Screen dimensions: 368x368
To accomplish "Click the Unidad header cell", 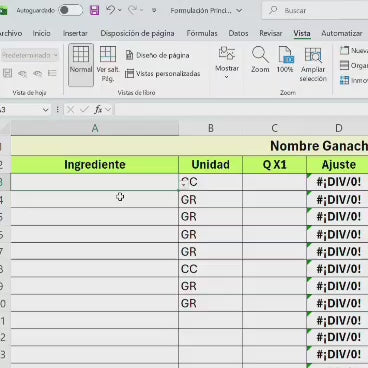I will pyautogui.click(x=211, y=165).
